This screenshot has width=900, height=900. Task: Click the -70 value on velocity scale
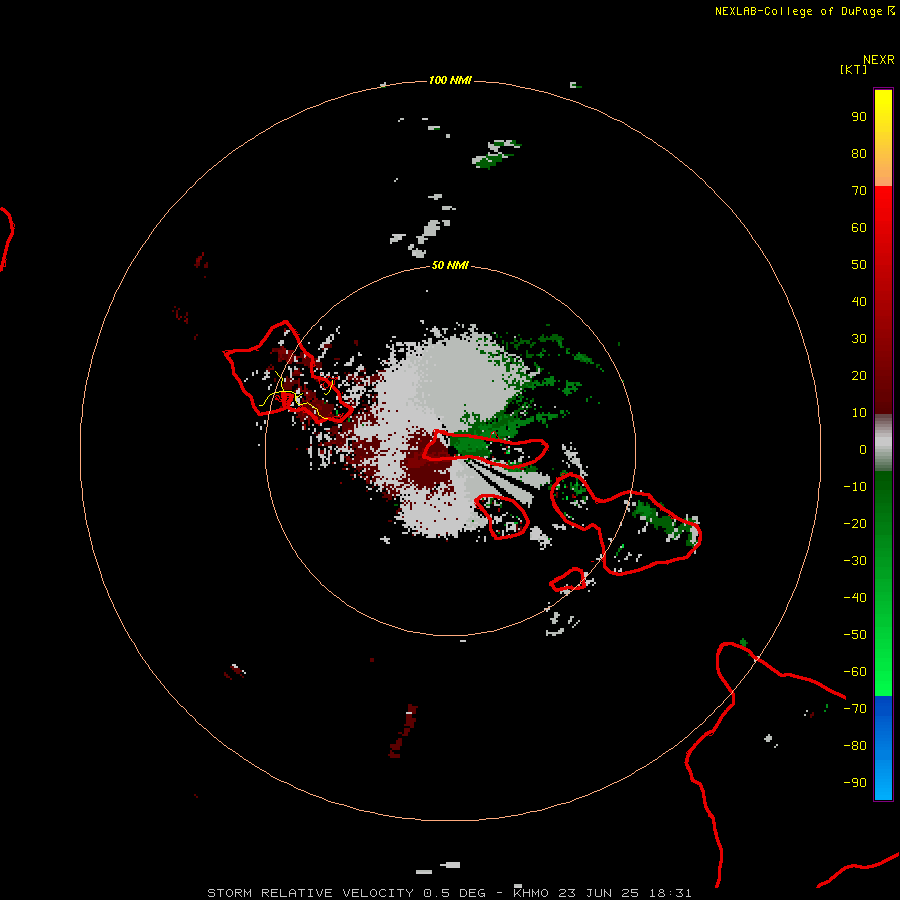point(855,708)
